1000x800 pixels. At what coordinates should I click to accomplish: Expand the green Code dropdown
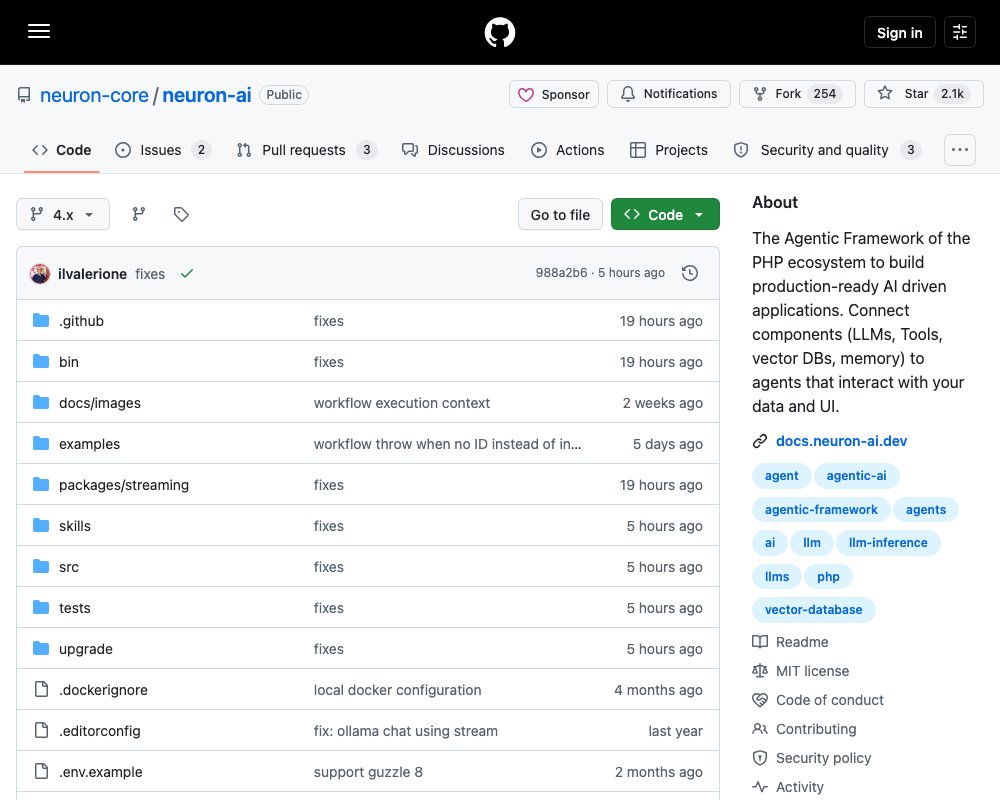point(665,214)
